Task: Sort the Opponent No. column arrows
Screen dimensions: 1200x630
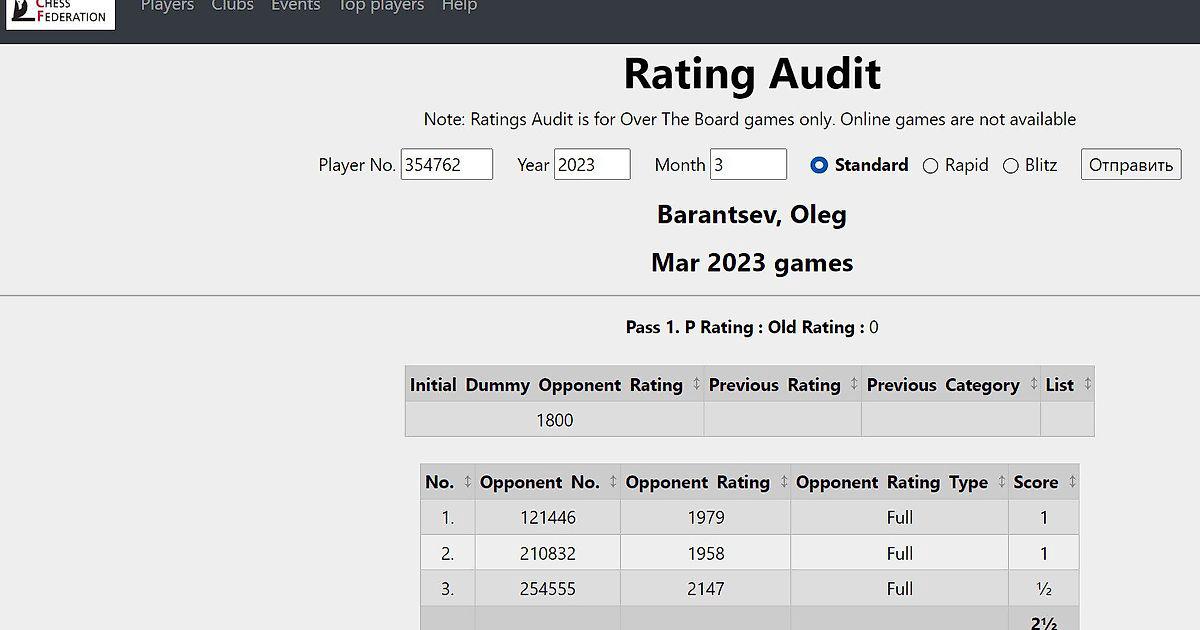Action: click(613, 482)
